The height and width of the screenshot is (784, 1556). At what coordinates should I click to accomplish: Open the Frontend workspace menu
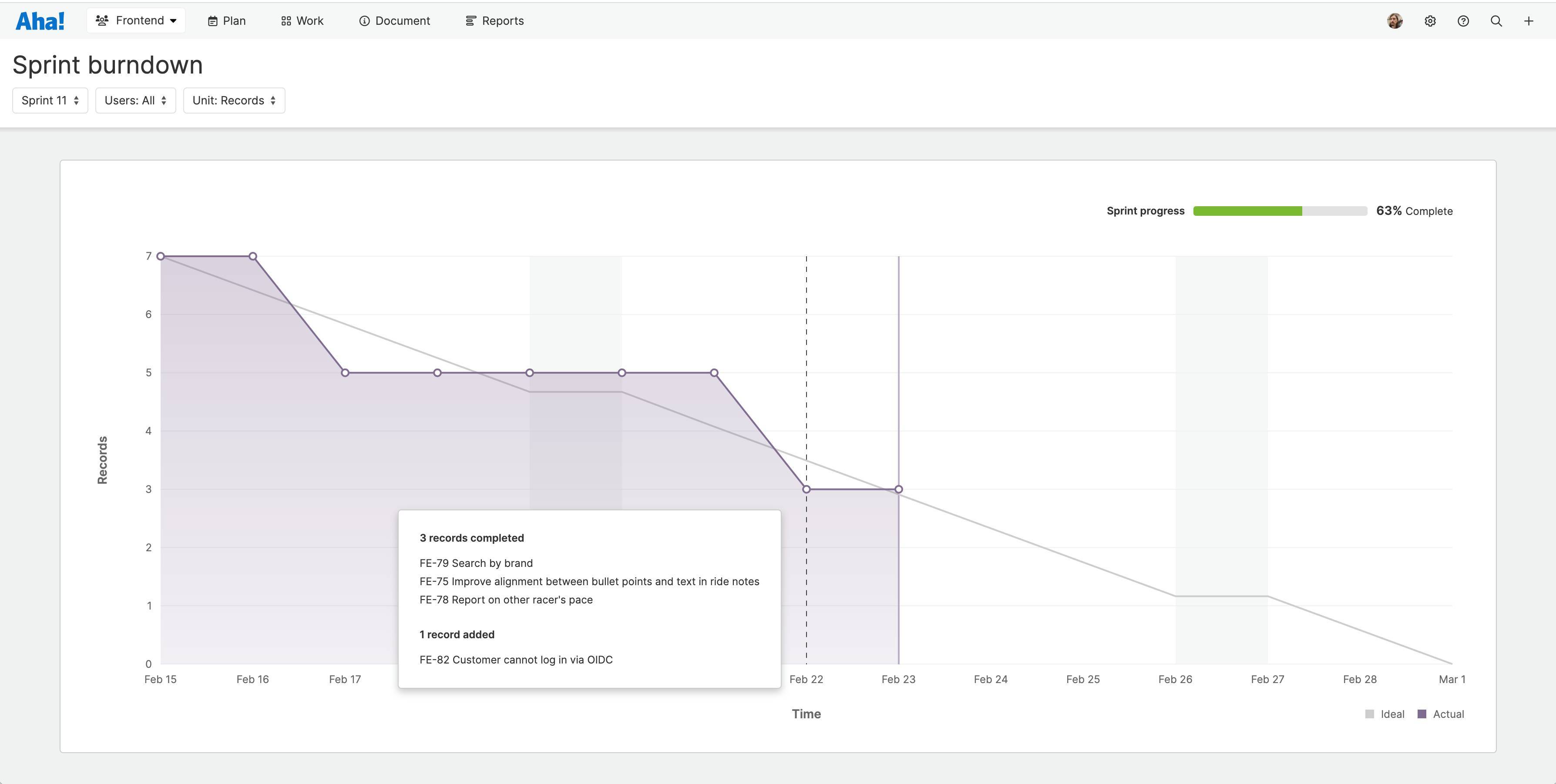(x=136, y=20)
